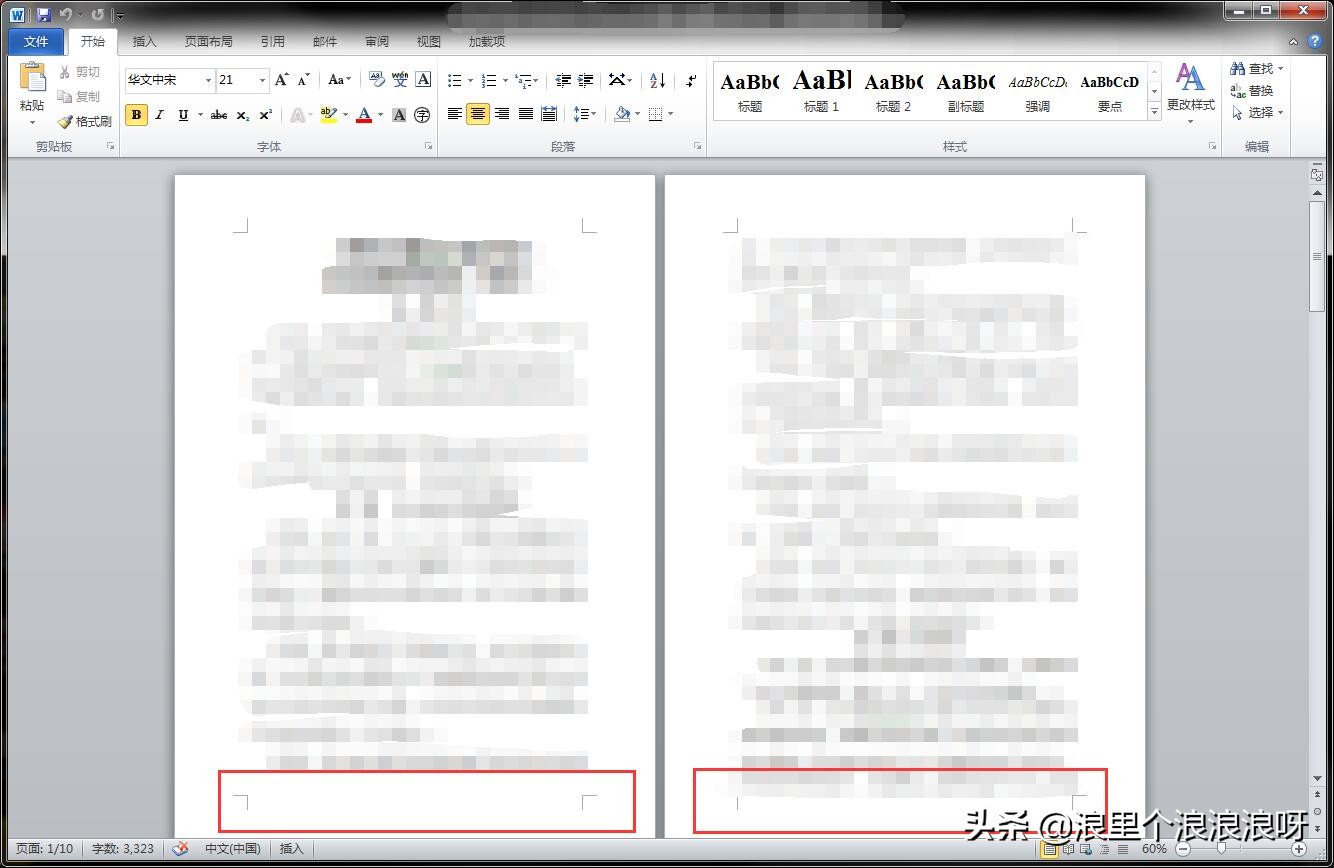Click the Shrink Font icon
The image size is (1334, 868).
[x=304, y=80]
